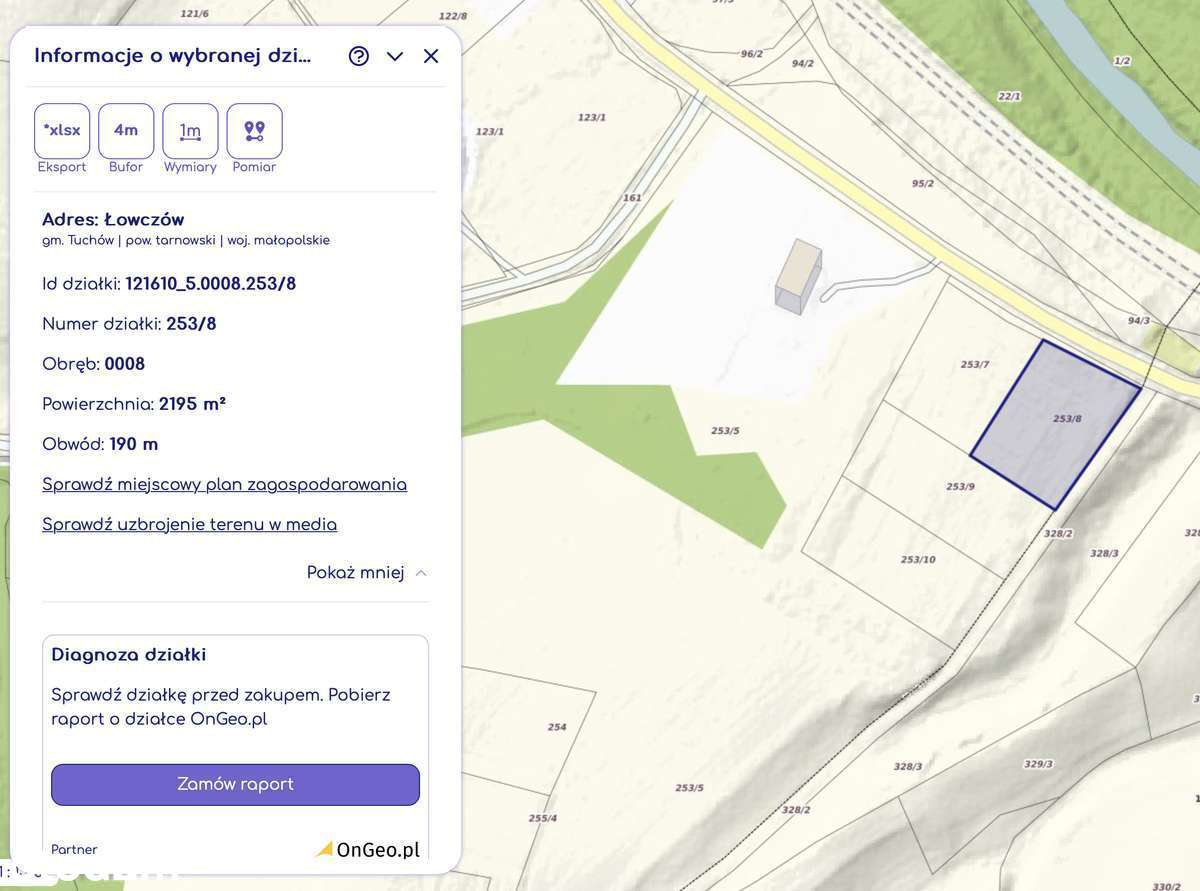This screenshot has width=1200, height=891.
Task: Click the xlsx Eksport icon
Action: pos(62,131)
